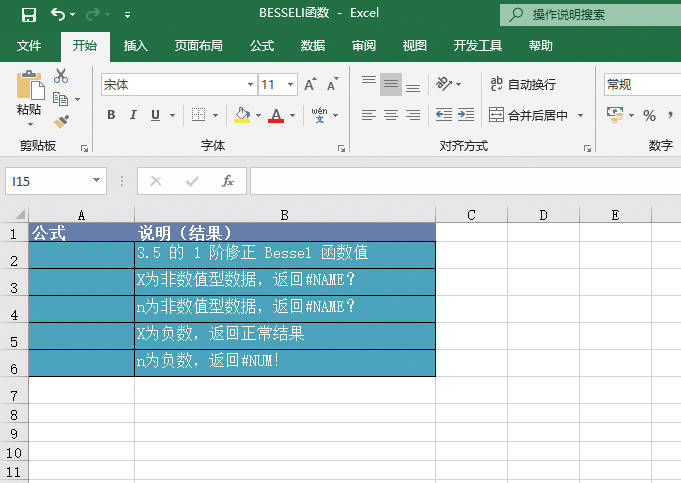The image size is (681, 483).
Task: Open the font name 宋体 dropdown
Action: (x=249, y=85)
